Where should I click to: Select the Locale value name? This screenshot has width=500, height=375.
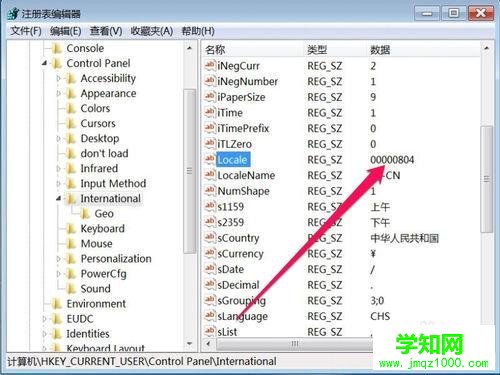click(x=232, y=160)
